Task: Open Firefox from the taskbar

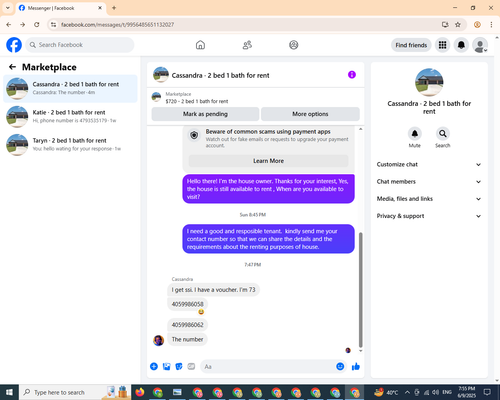Action: point(140,392)
